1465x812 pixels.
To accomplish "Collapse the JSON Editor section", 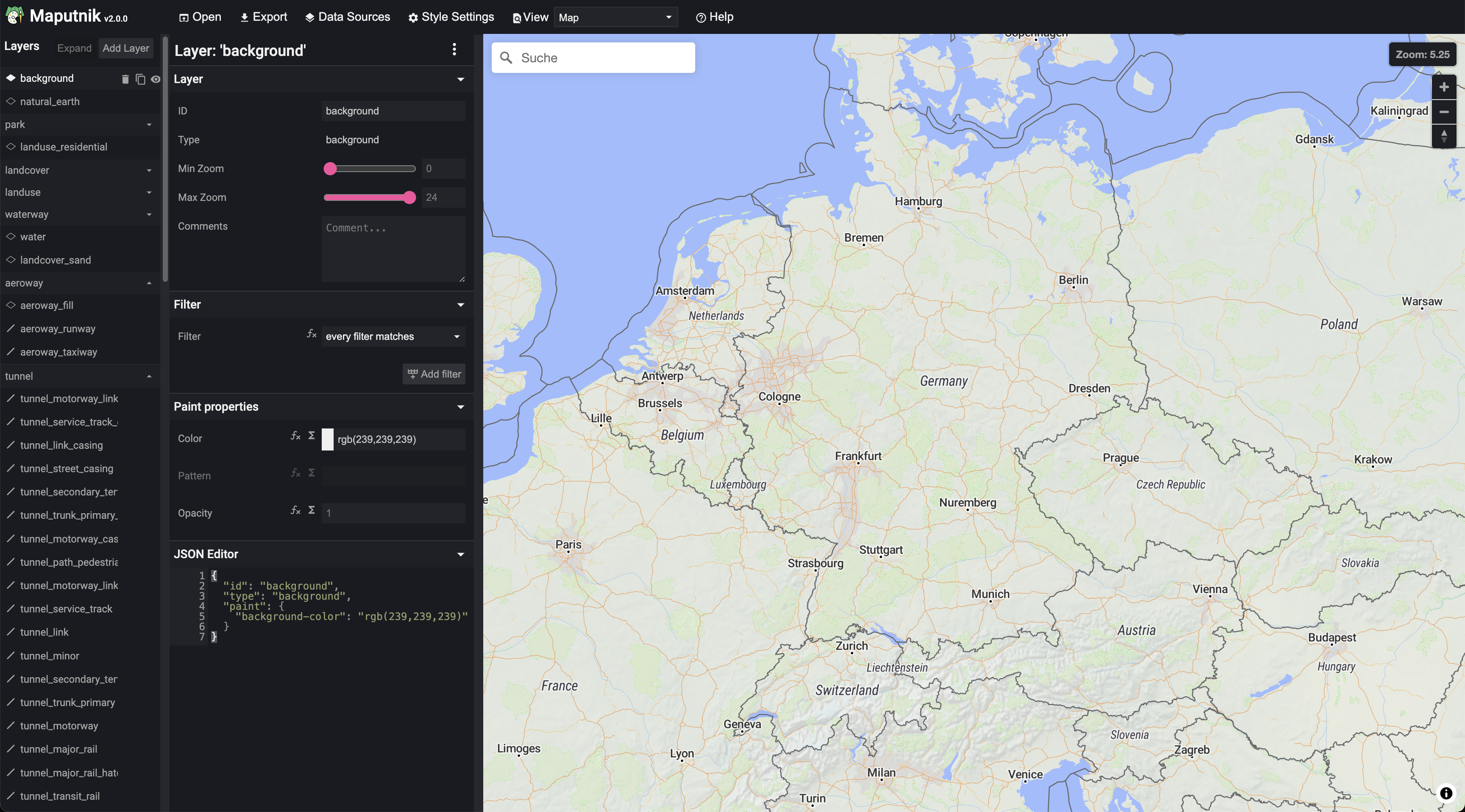I will pyautogui.click(x=461, y=554).
